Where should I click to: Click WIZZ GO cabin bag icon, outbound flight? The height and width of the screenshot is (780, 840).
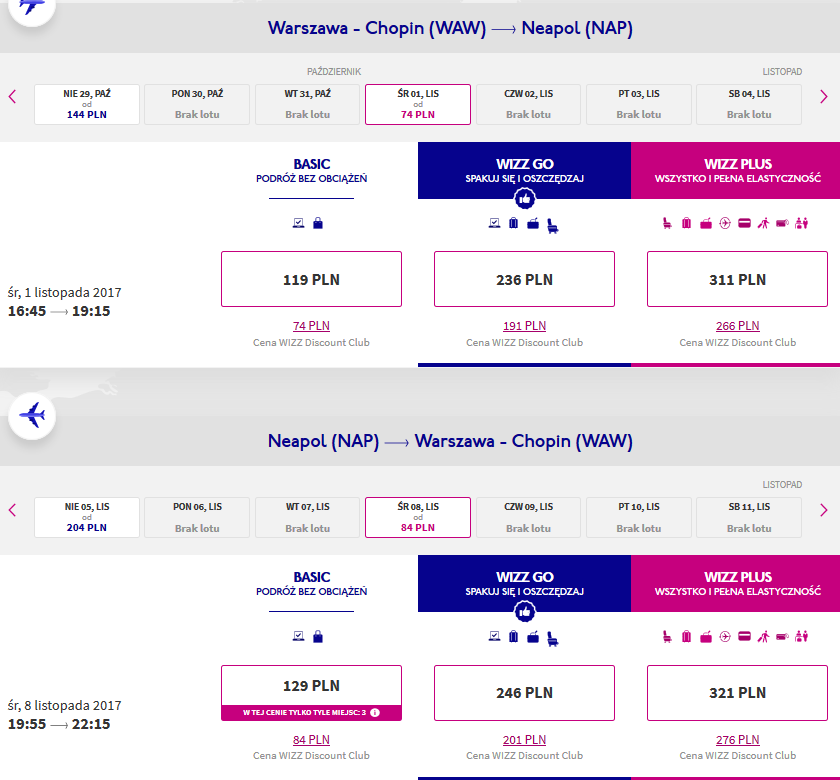click(533, 223)
